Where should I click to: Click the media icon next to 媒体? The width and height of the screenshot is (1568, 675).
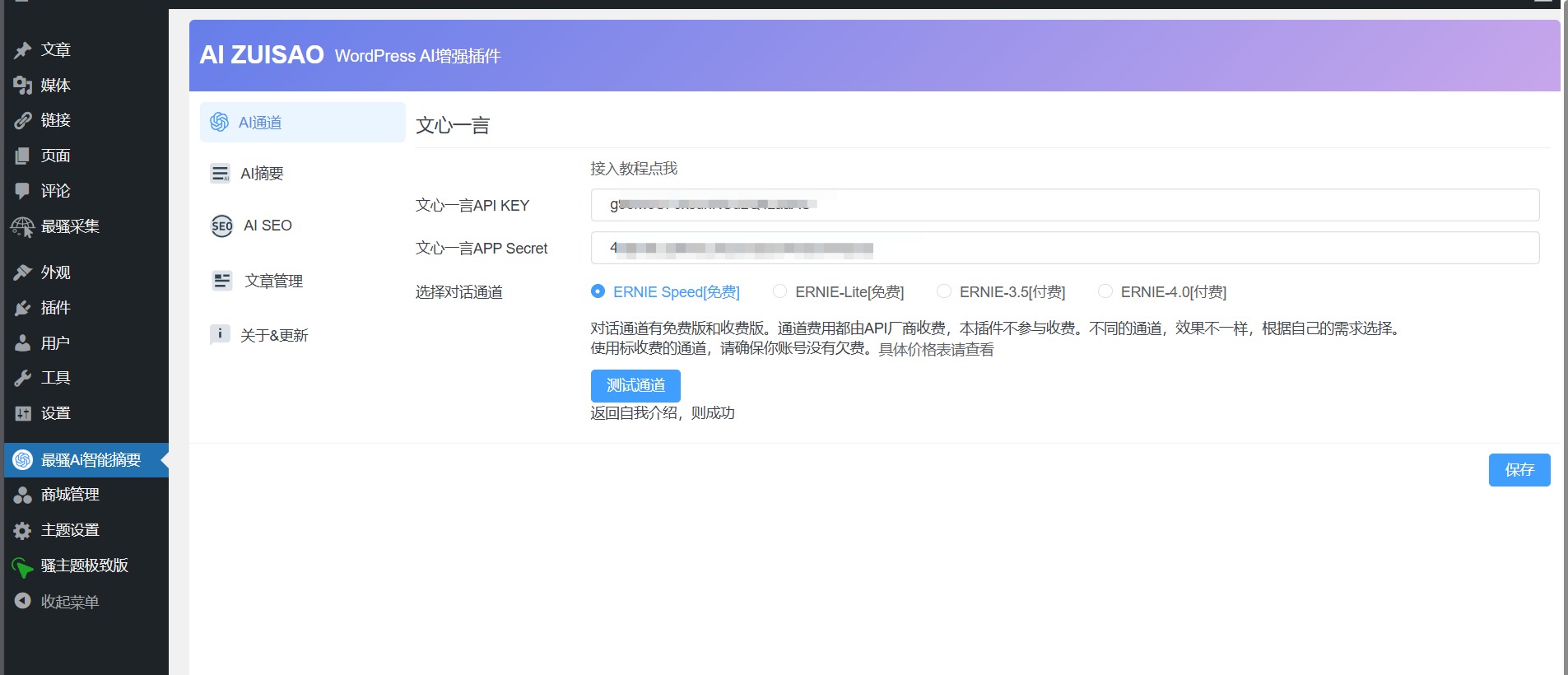(23, 86)
